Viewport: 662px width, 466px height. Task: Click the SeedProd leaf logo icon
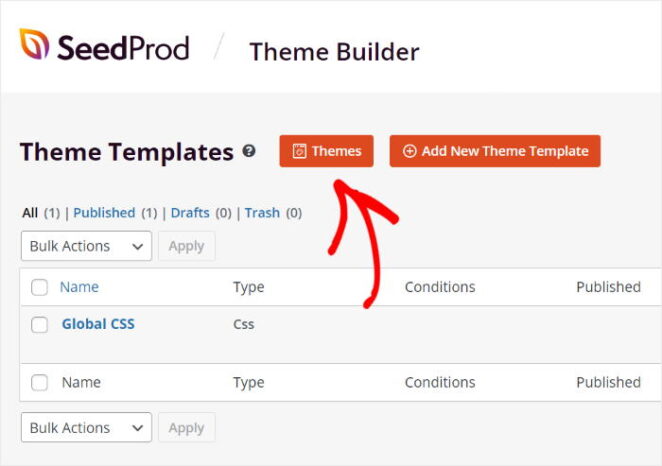pos(35,45)
